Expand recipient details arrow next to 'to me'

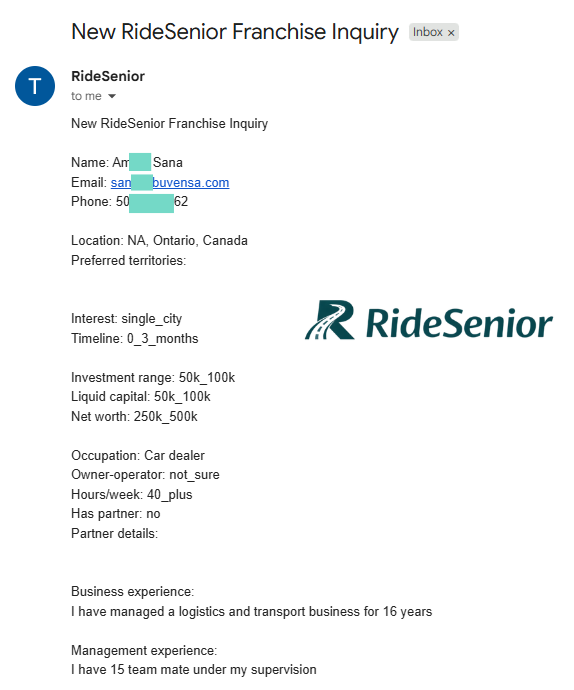coord(112,96)
